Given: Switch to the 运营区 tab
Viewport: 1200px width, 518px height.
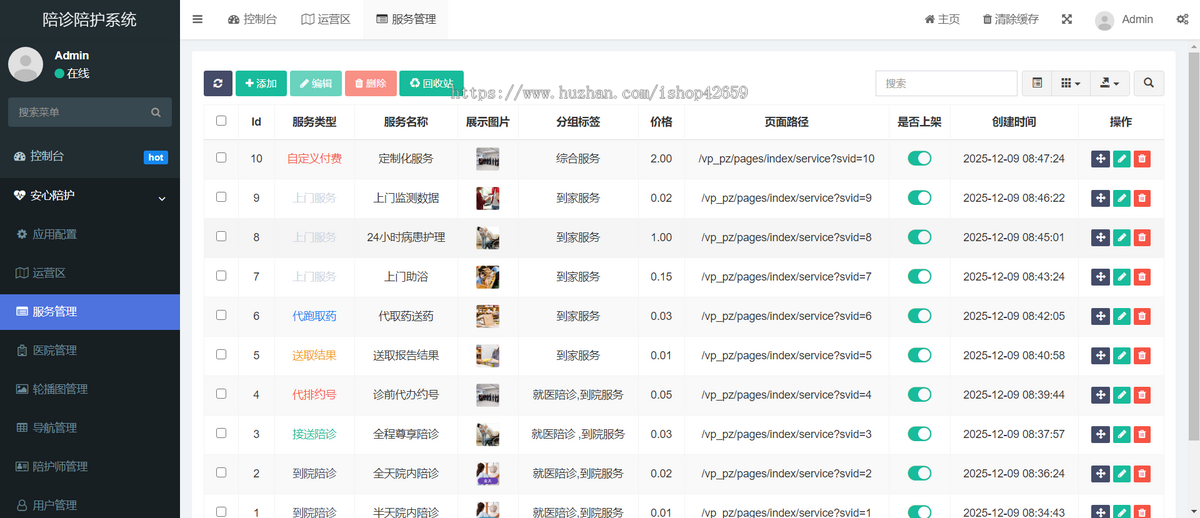Looking at the screenshot, I should [326, 19].
